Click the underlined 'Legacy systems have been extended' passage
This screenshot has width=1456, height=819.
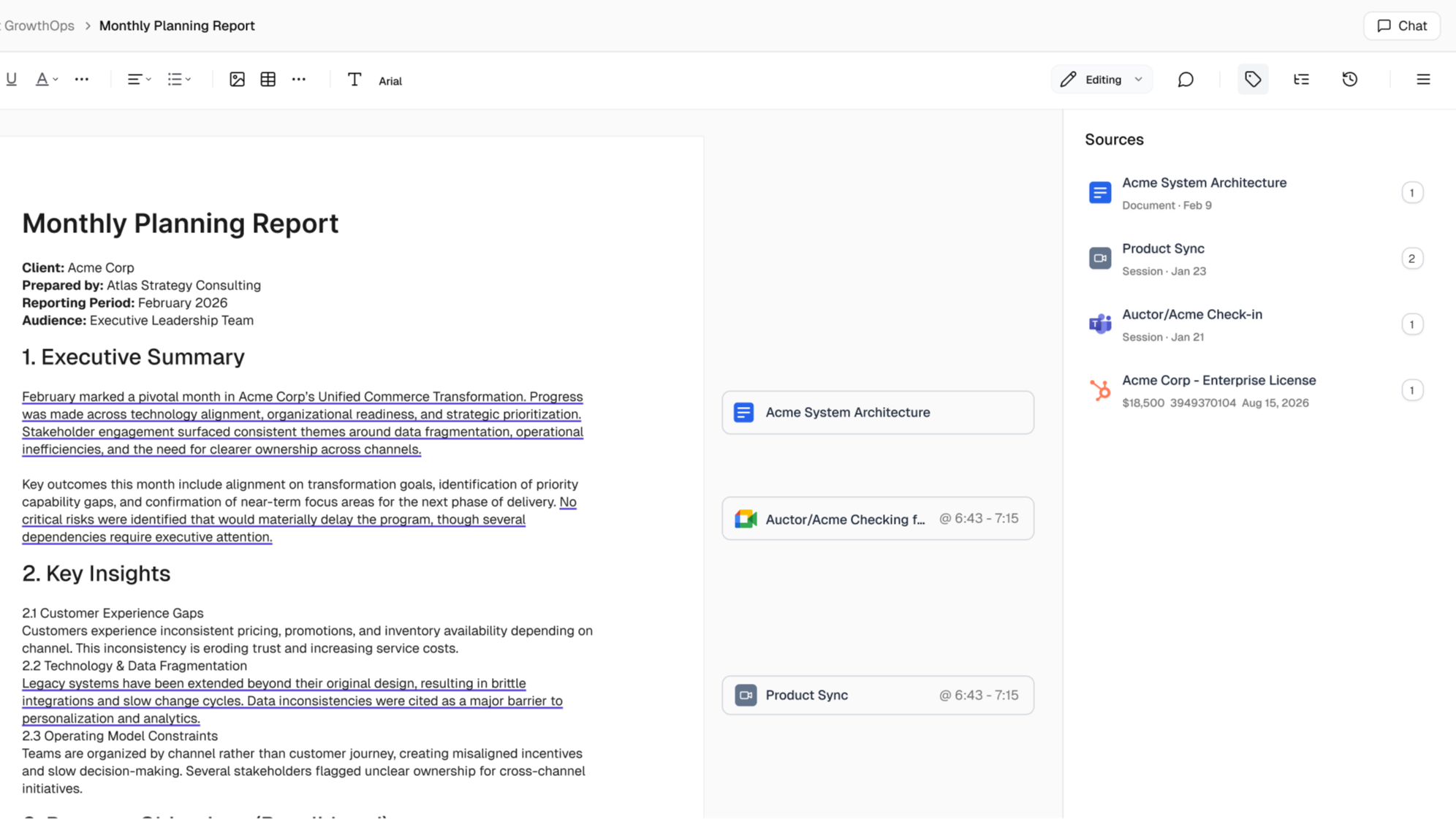coord(292,701)
